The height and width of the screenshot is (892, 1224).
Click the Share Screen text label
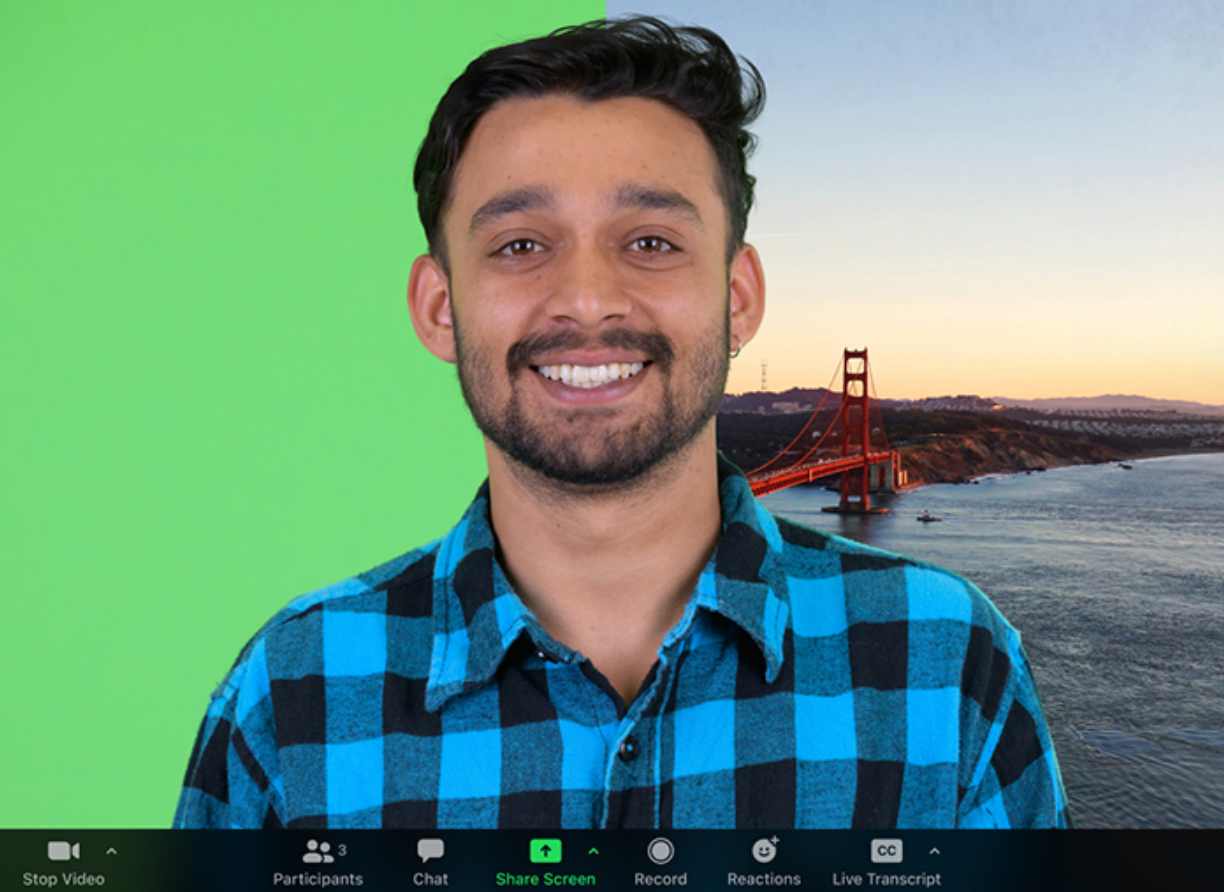(x=546, y=878)
